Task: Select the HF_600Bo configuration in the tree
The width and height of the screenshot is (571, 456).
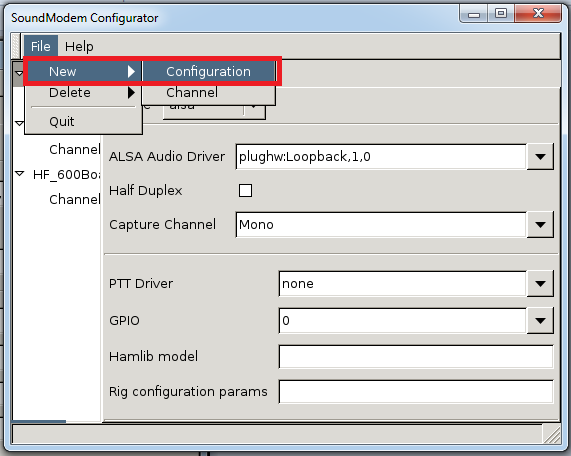Action: [66, 175]
